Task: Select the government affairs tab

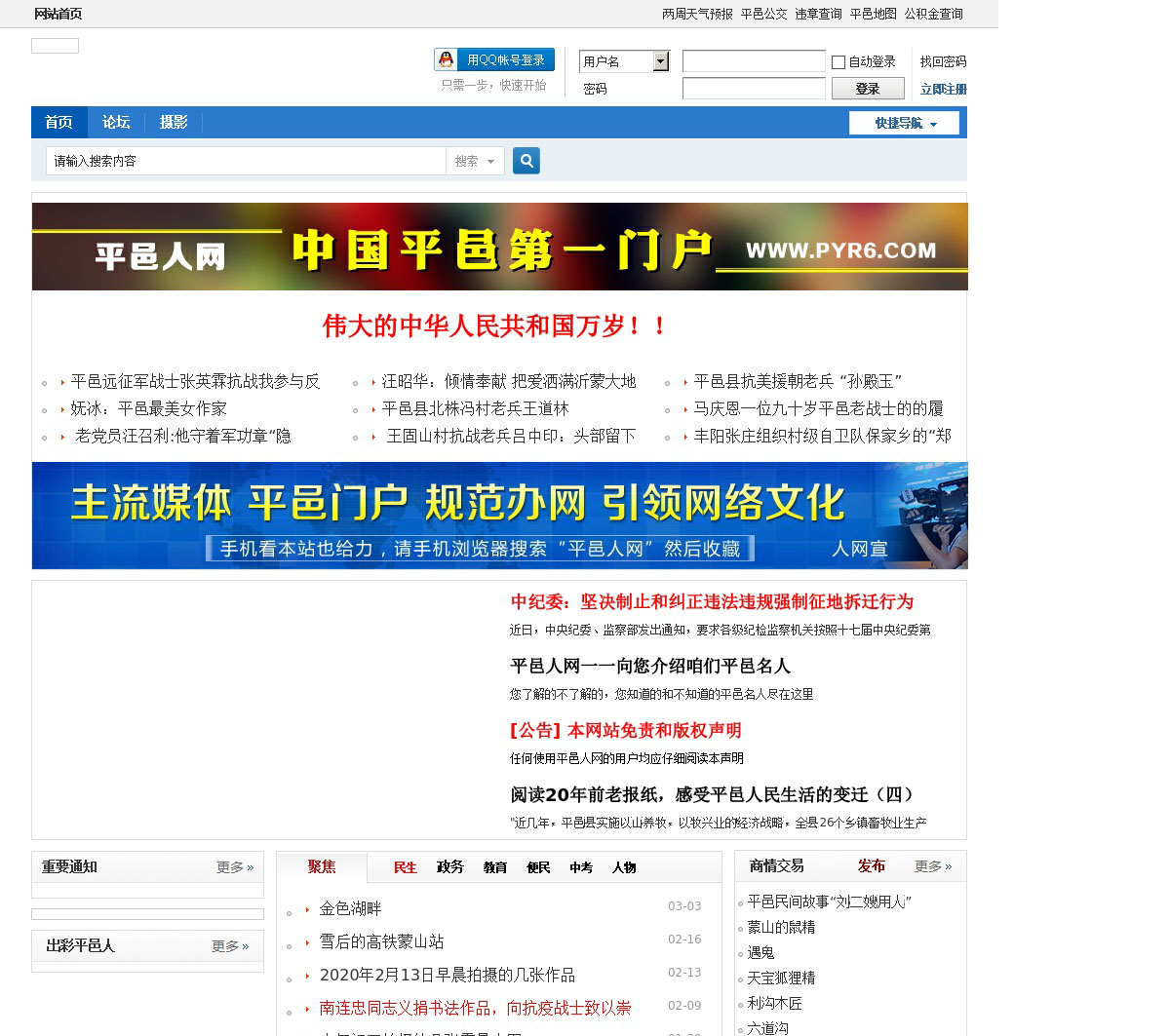Action: [449, 867]
